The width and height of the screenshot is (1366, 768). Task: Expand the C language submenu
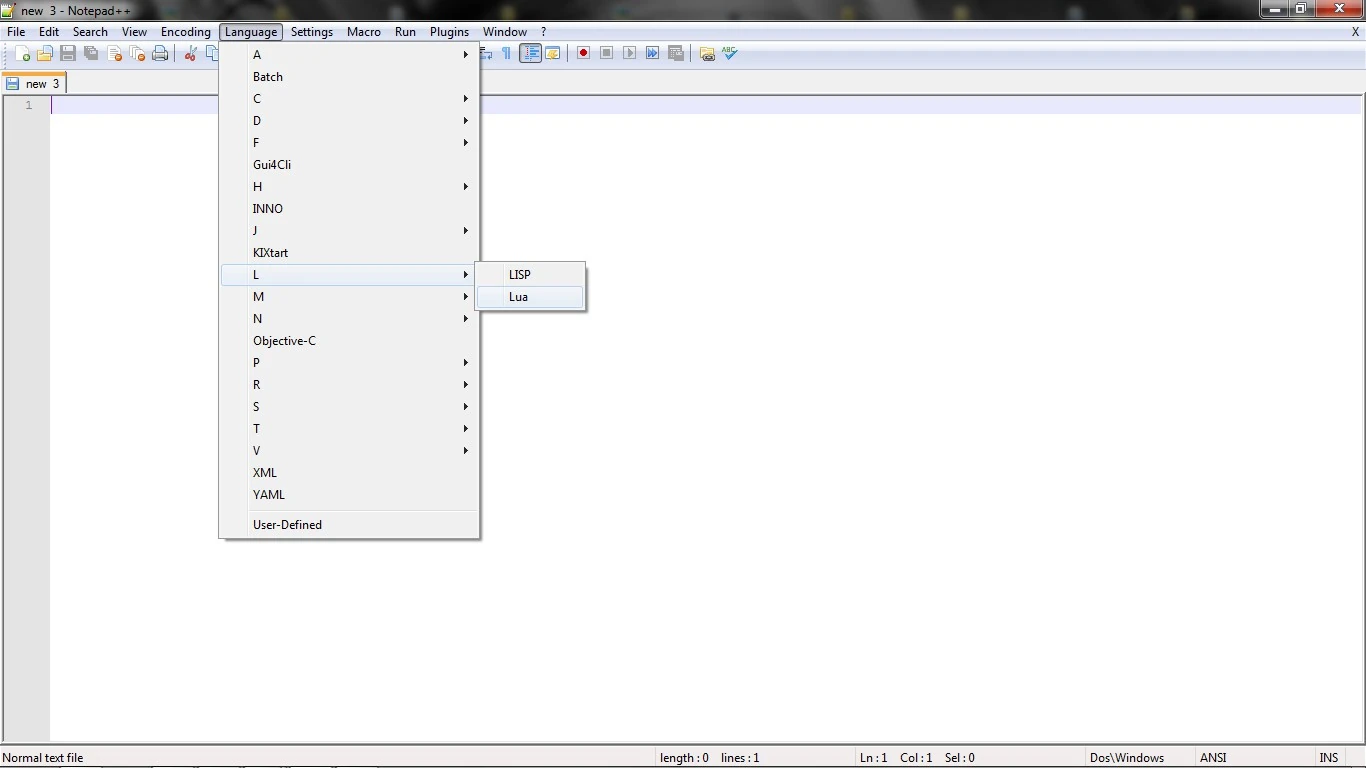pos(350,99)
